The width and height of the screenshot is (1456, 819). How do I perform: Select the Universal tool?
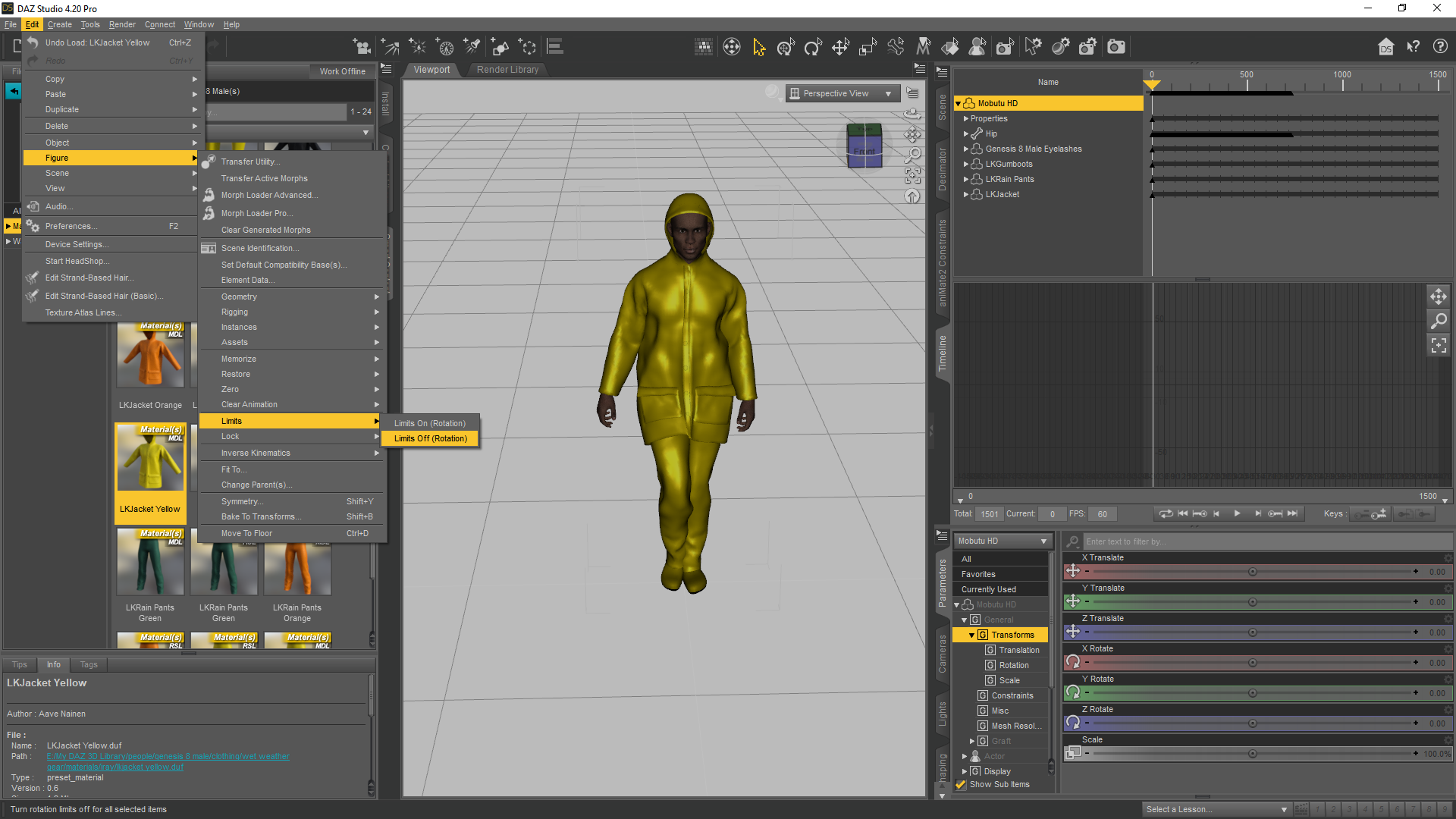786,47
